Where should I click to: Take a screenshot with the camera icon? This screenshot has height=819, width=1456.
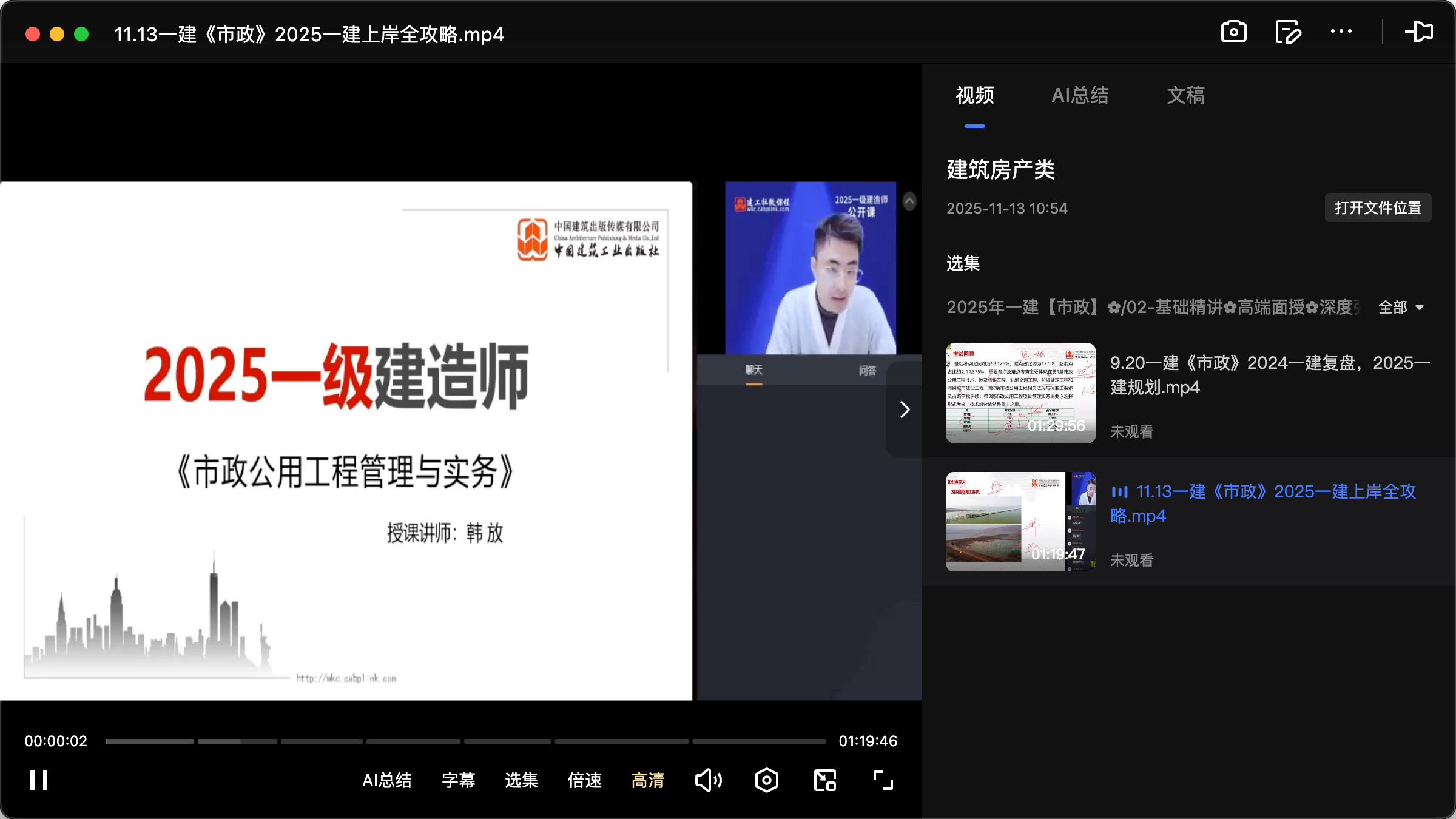pos(1233,32)
